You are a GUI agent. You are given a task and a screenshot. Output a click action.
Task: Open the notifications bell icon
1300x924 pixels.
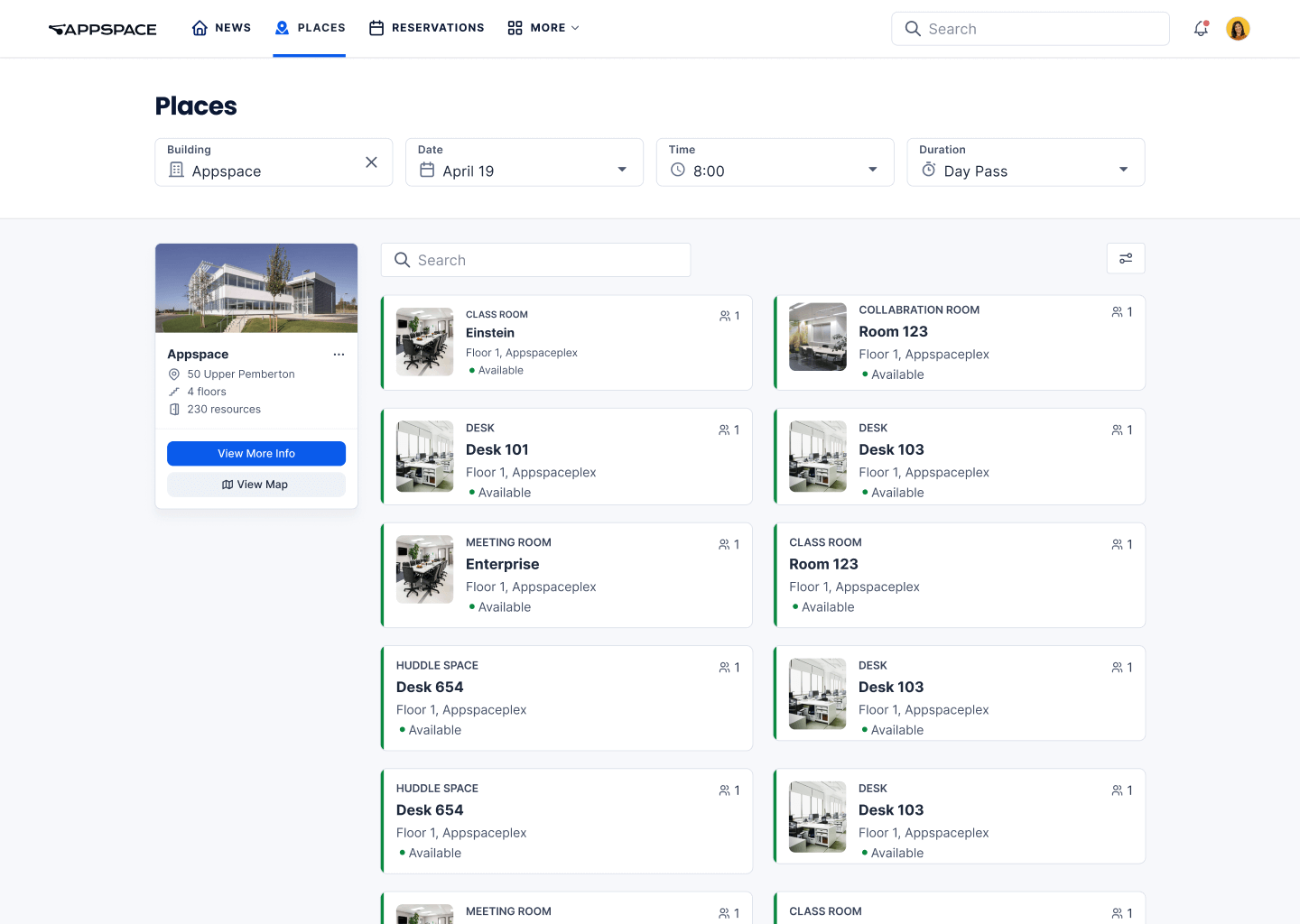(1201, 29)
